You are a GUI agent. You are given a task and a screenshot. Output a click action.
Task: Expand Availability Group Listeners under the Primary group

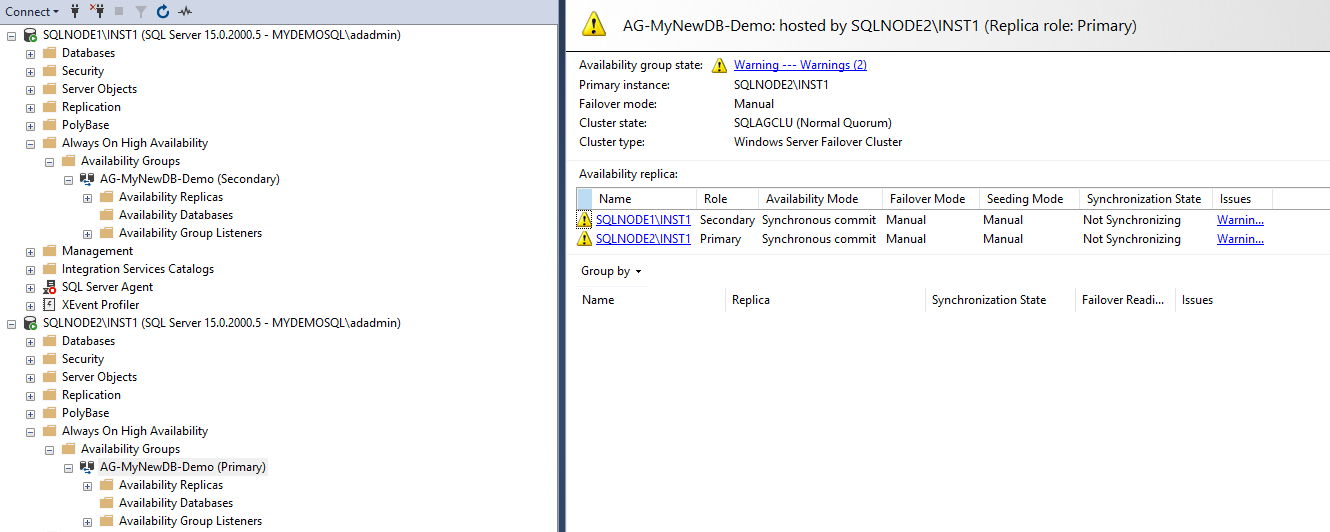pos(87,521)
